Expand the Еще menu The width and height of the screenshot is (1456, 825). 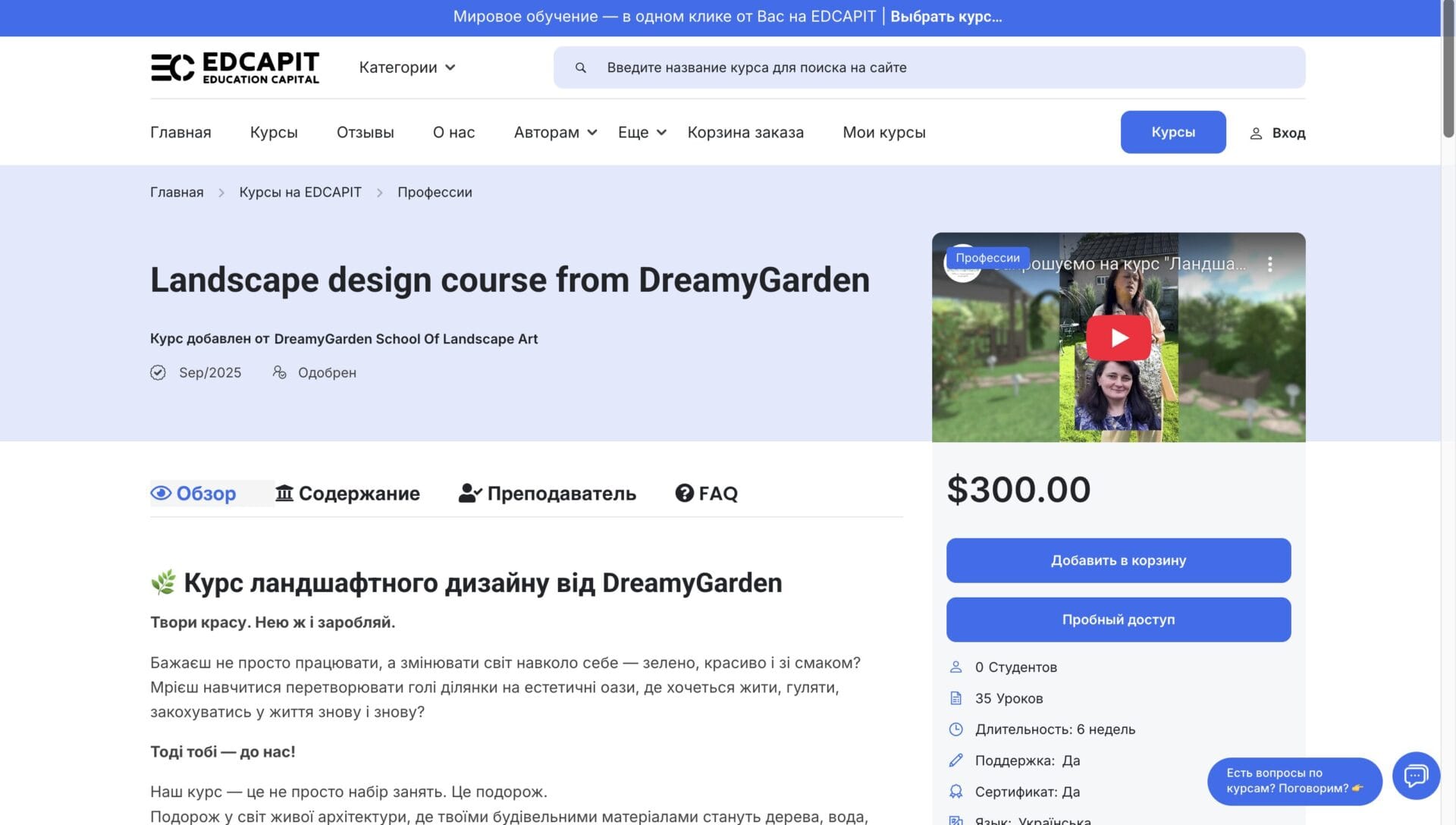tap(642, 133)
